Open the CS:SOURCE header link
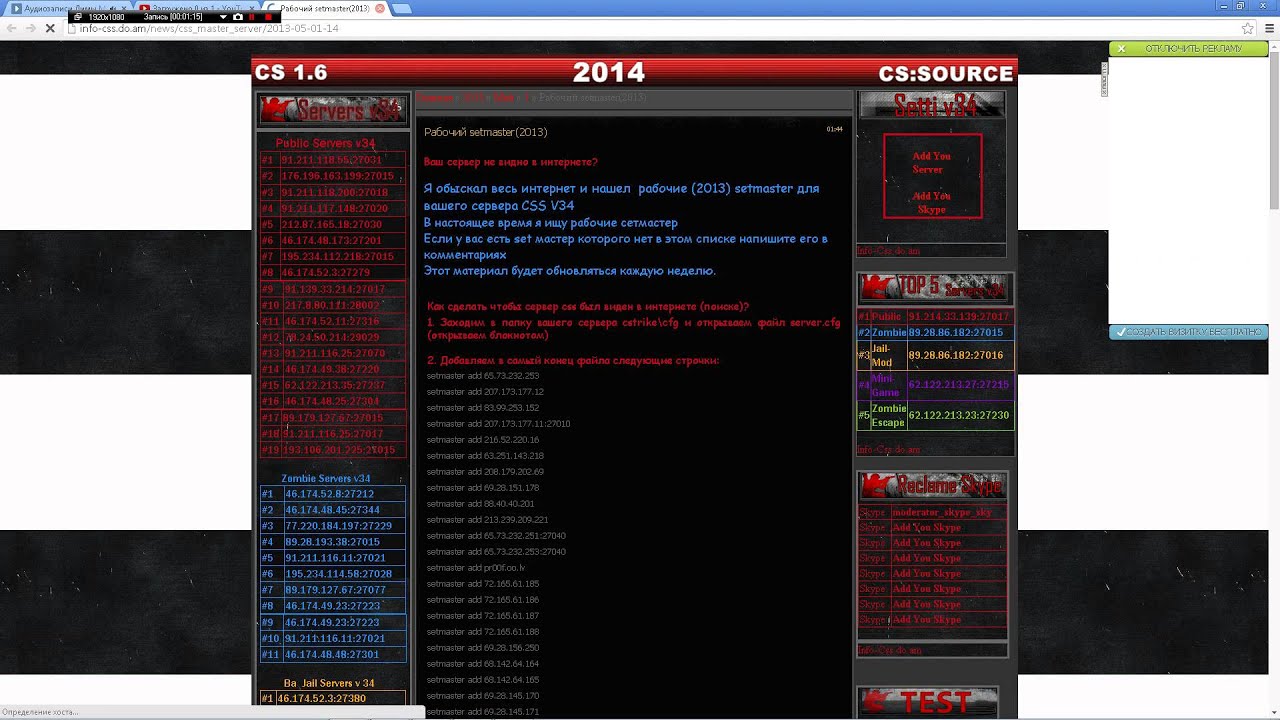Screen dimensions: 1280x720 pos(946,74)
